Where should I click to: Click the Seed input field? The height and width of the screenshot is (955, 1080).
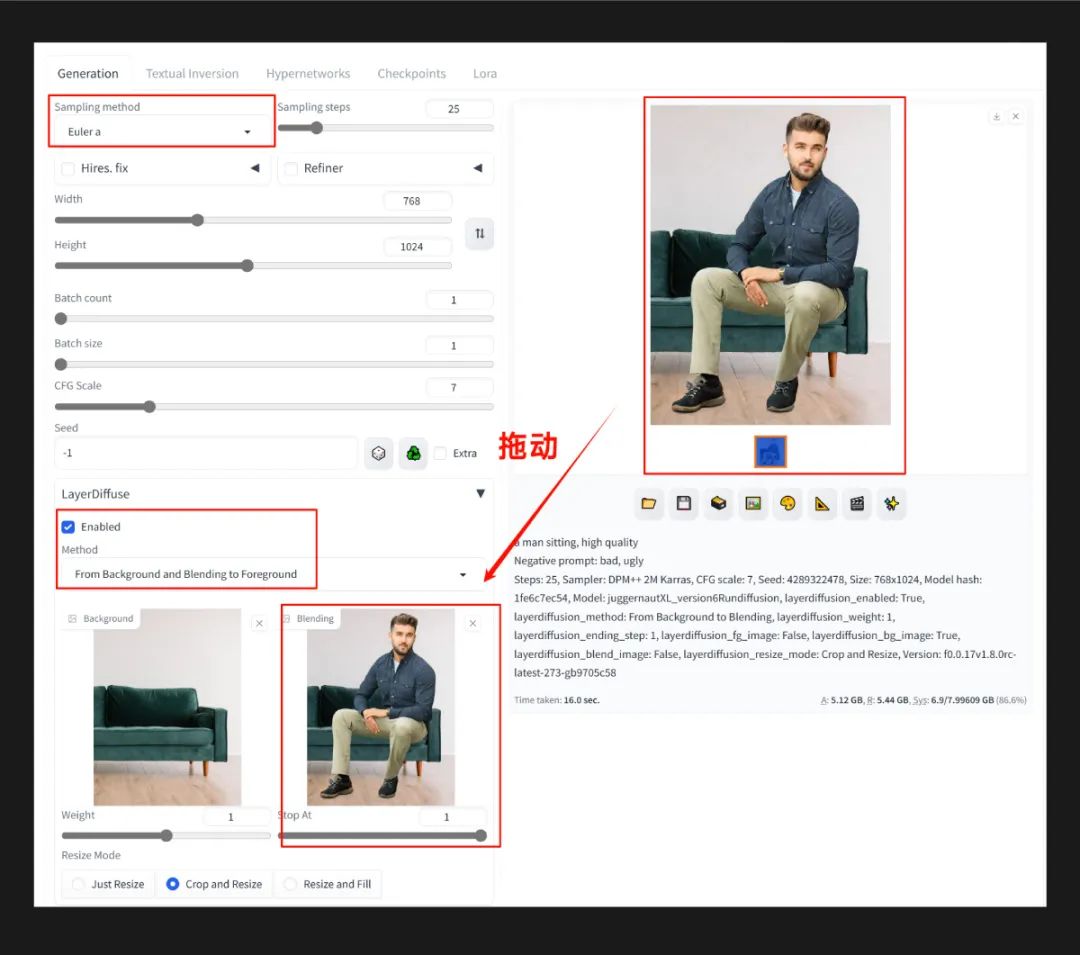click(x=206, y=453)
